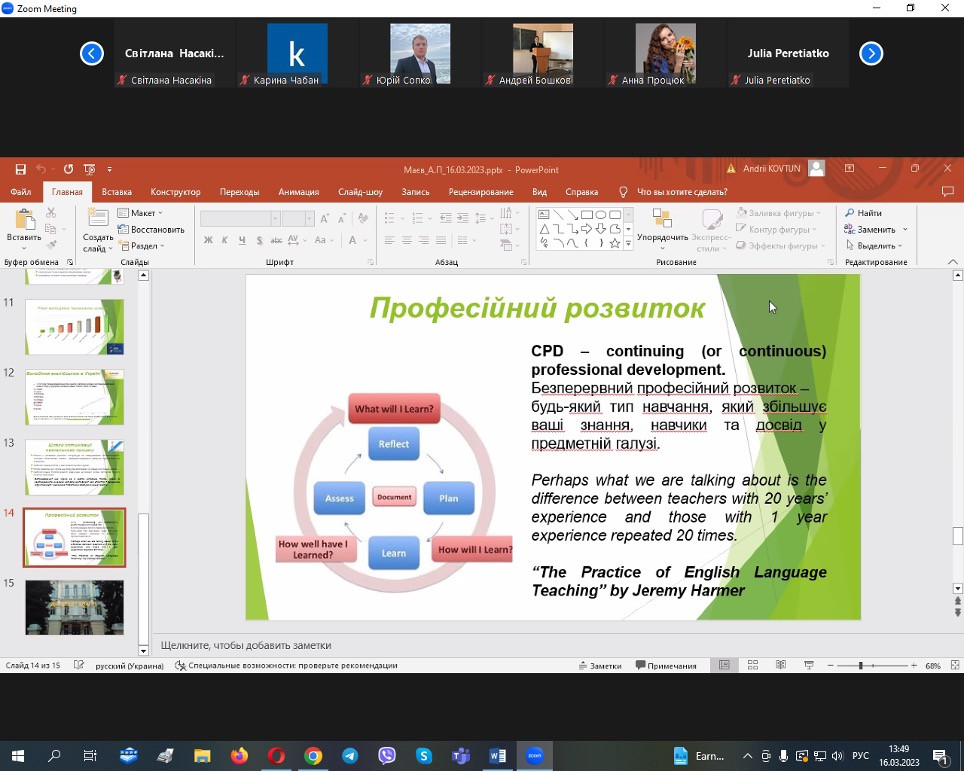This screenshot has width=964, height=772.
Task: Show next Zoom participants with right arrow
Action: click(x=871, y=54)
